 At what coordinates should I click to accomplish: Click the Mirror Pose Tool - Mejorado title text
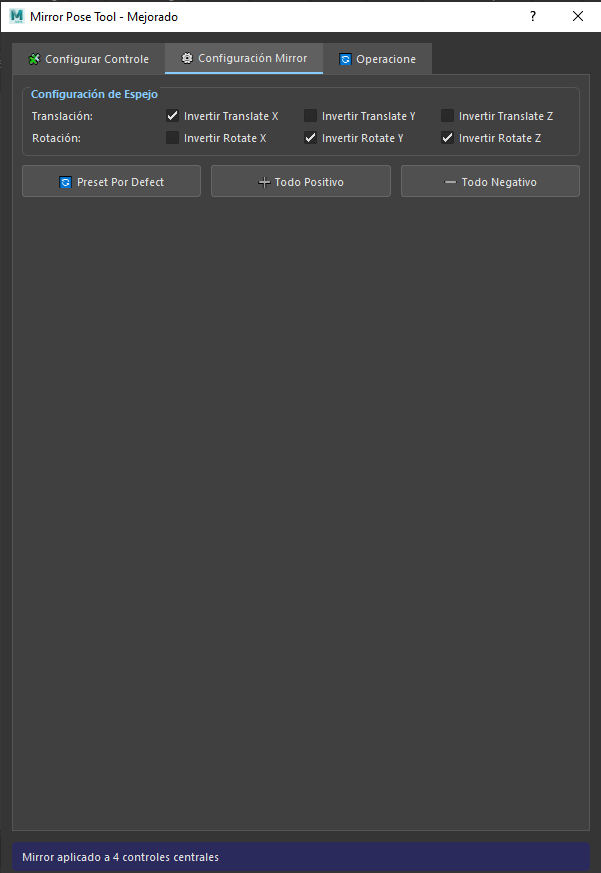[x=104, y=17]
